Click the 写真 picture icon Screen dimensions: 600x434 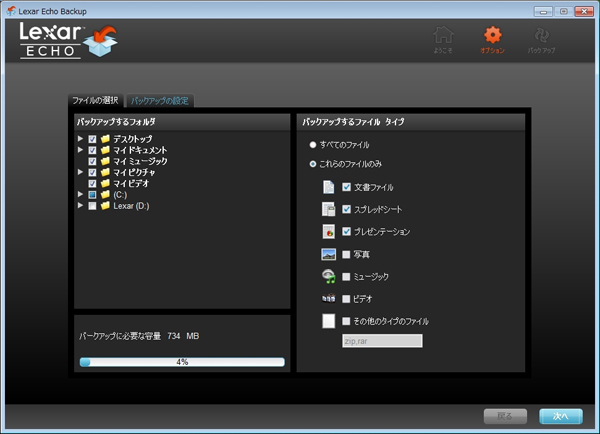tap(328, 254)
